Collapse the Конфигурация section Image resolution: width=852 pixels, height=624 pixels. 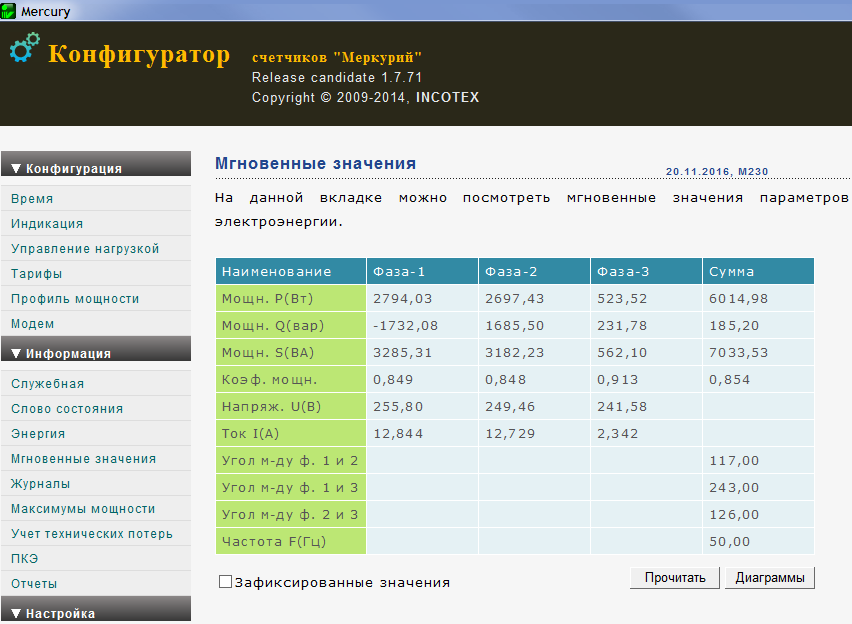(96, 164)
